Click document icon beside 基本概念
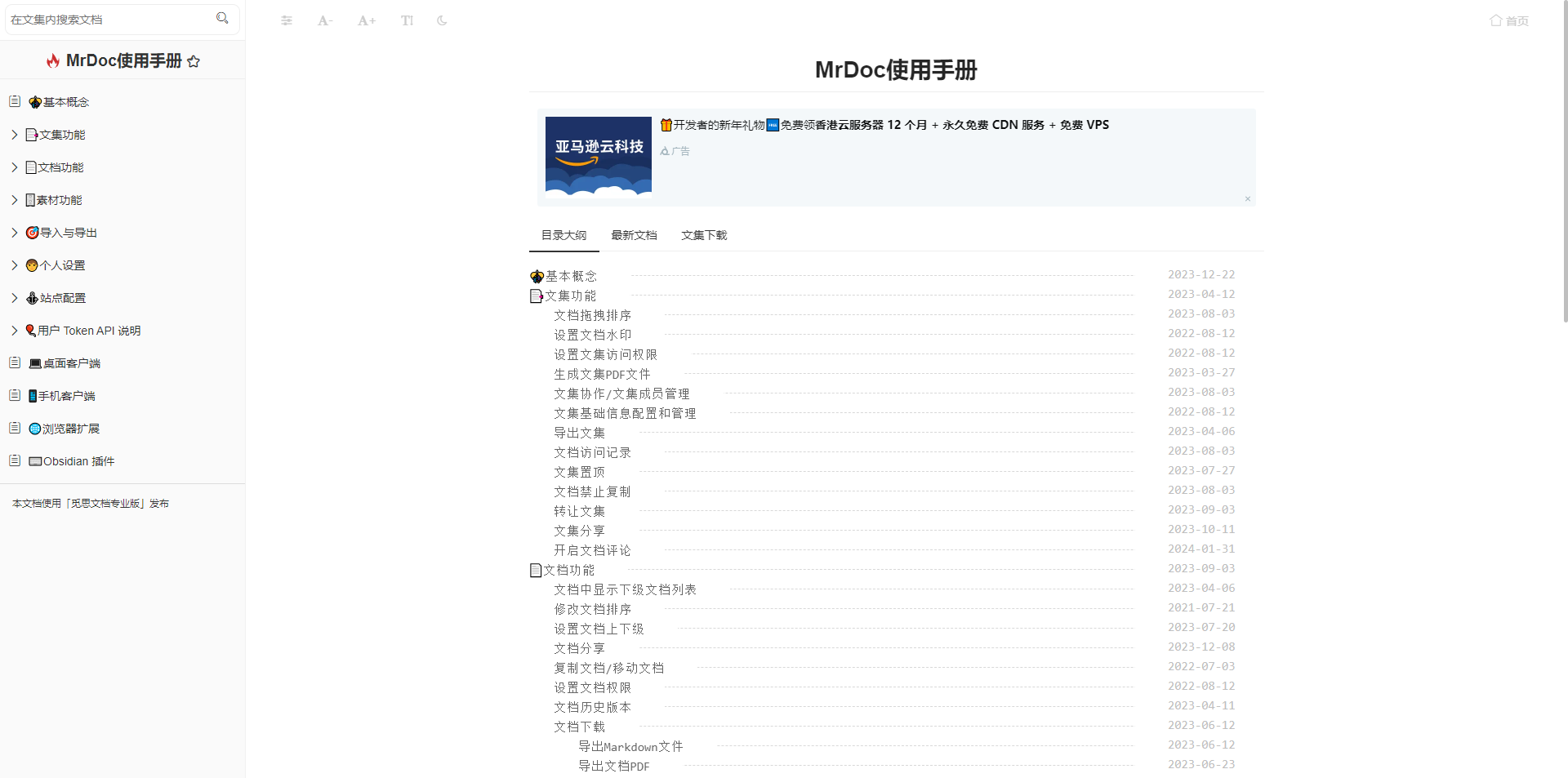This screenshot has width=1568, height=778. [15, 101]
